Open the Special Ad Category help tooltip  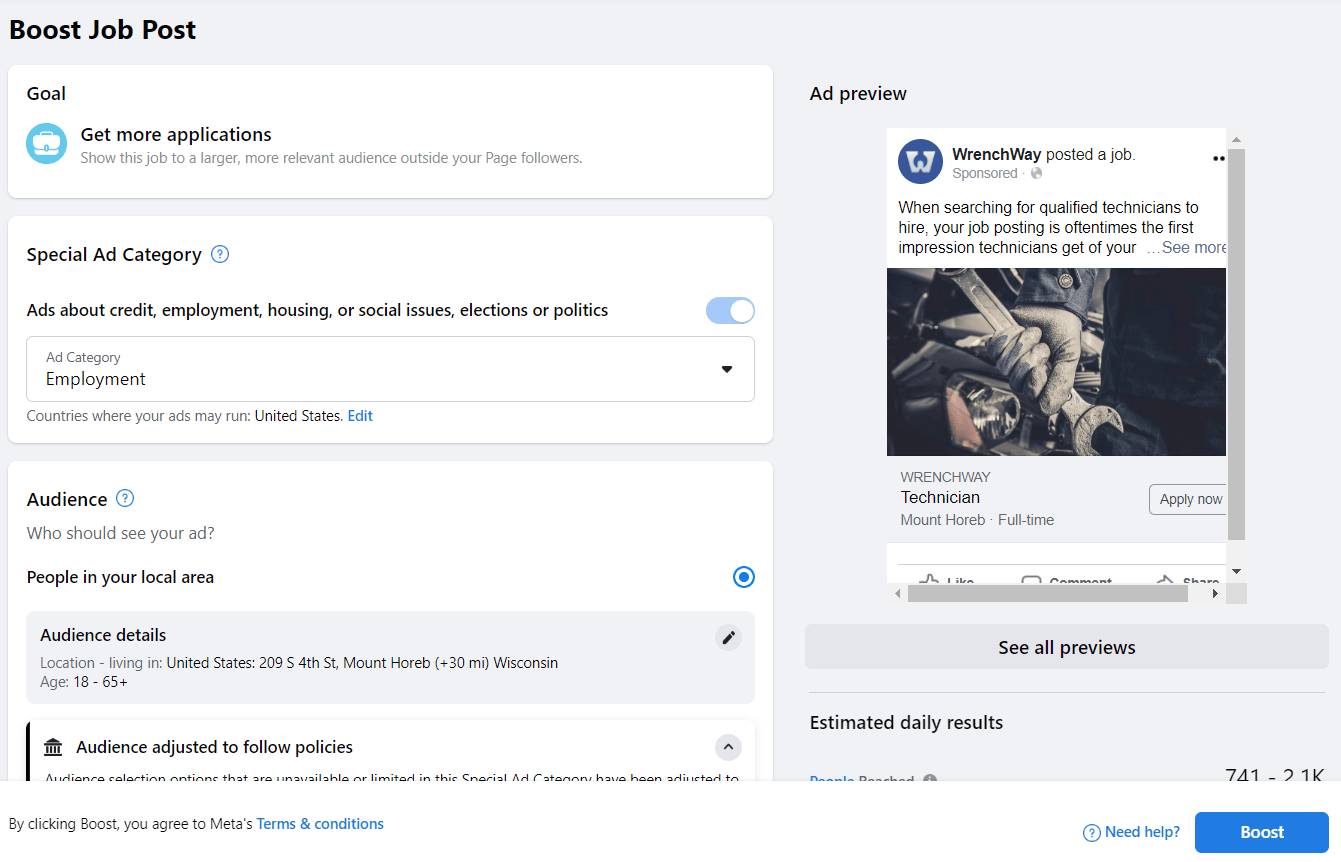coord(219,254)
